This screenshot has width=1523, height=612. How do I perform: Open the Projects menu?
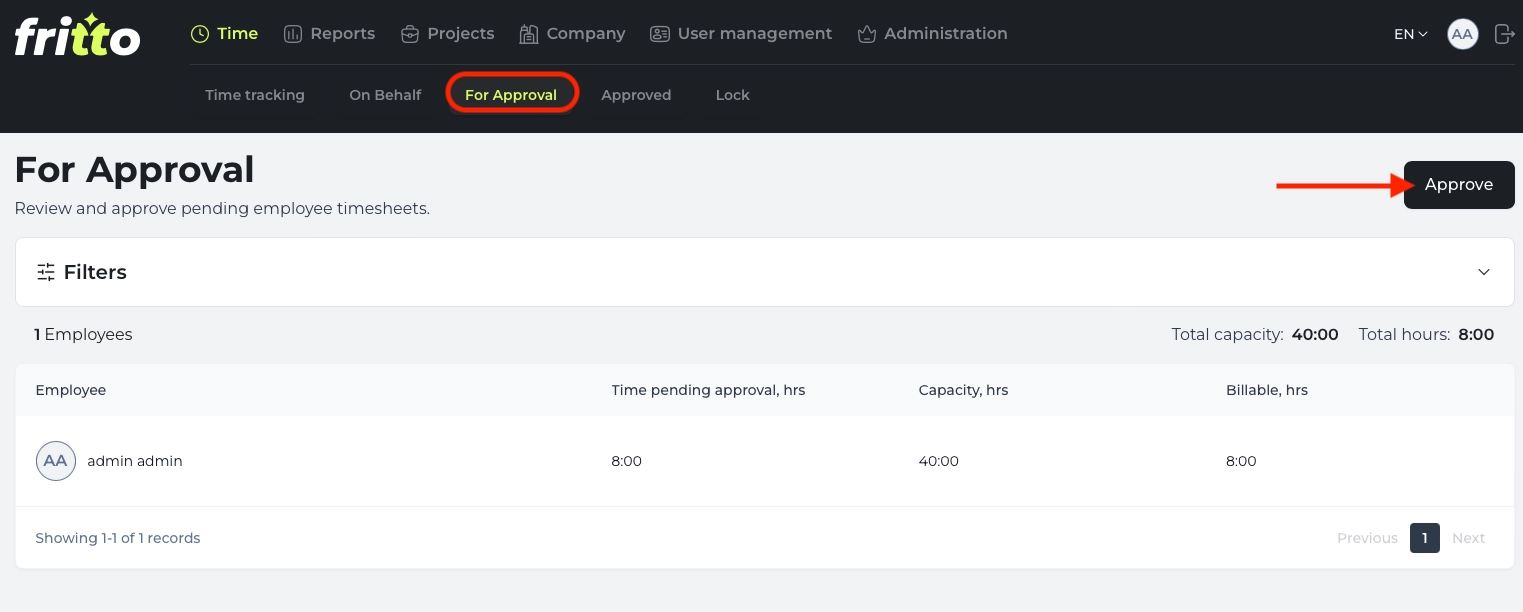tap(447, 34)
